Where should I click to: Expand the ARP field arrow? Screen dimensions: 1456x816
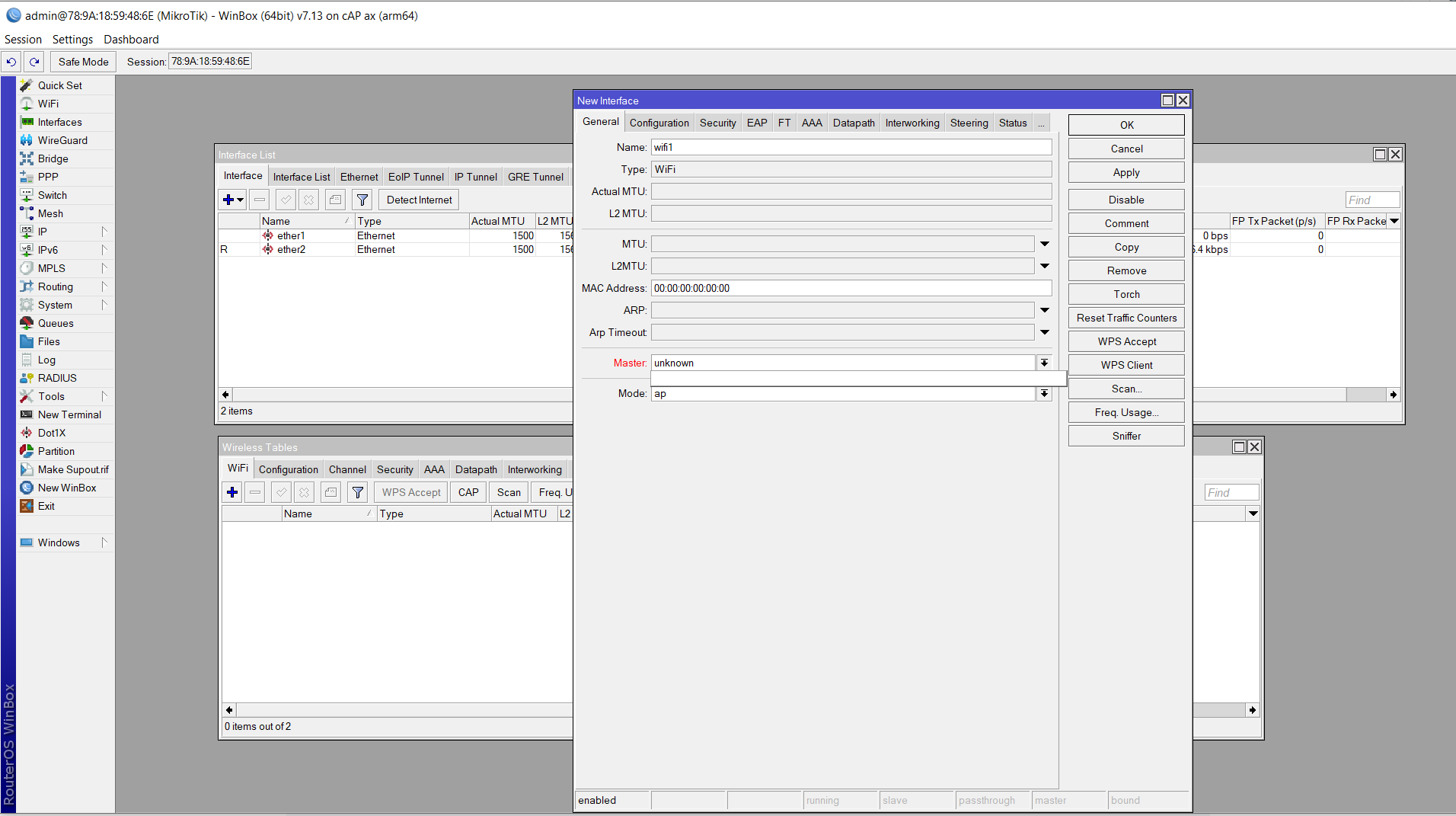click(1044, 310)
